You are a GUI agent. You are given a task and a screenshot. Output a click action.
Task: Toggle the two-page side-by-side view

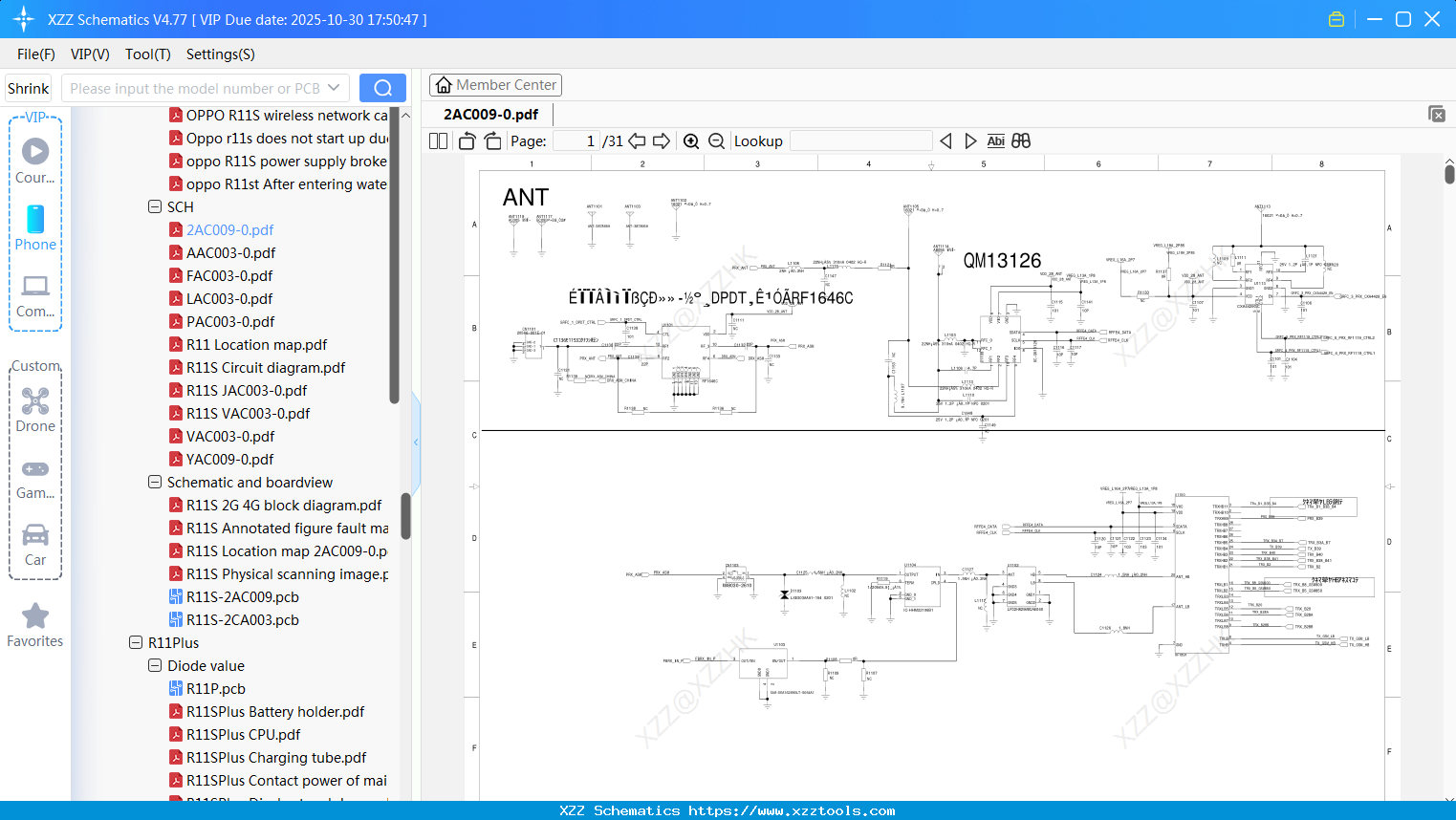click(438, 141)
